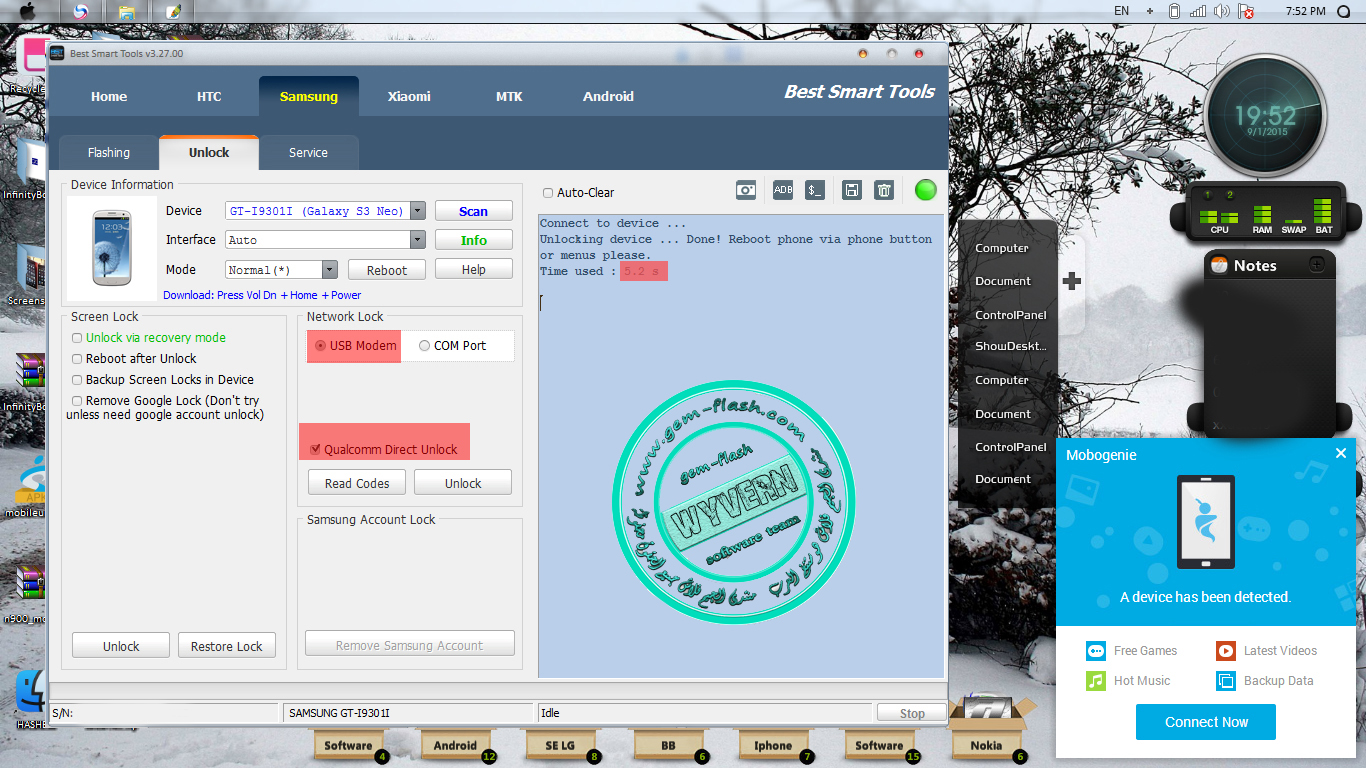
Task: Save the log with the floppy disk icon
Action: [852, 190]
